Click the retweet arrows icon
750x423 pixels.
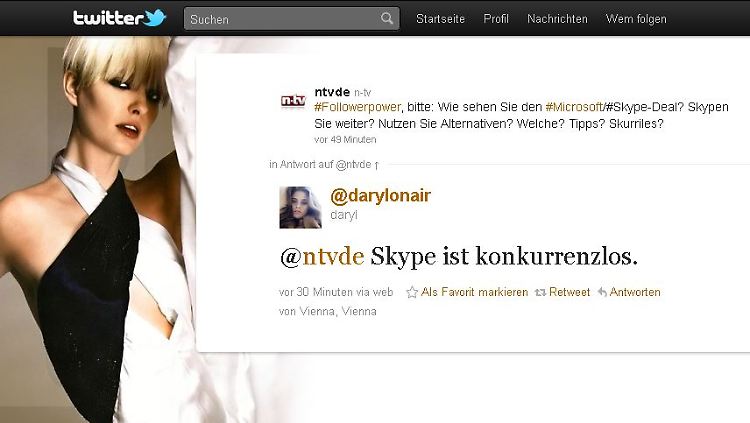click(540, 292)
